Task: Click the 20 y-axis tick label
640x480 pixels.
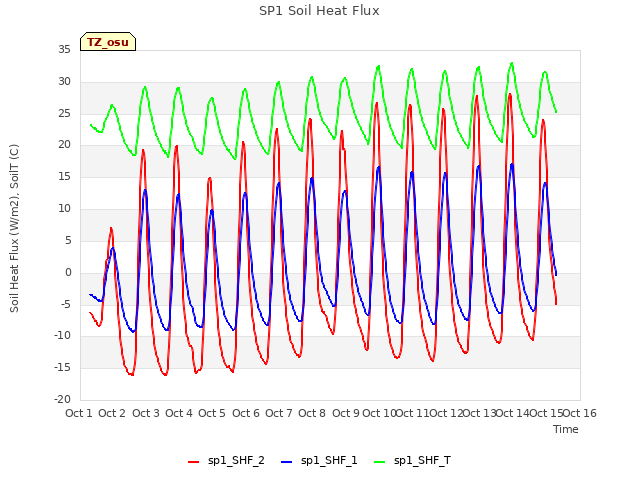Action: (64, 144)
